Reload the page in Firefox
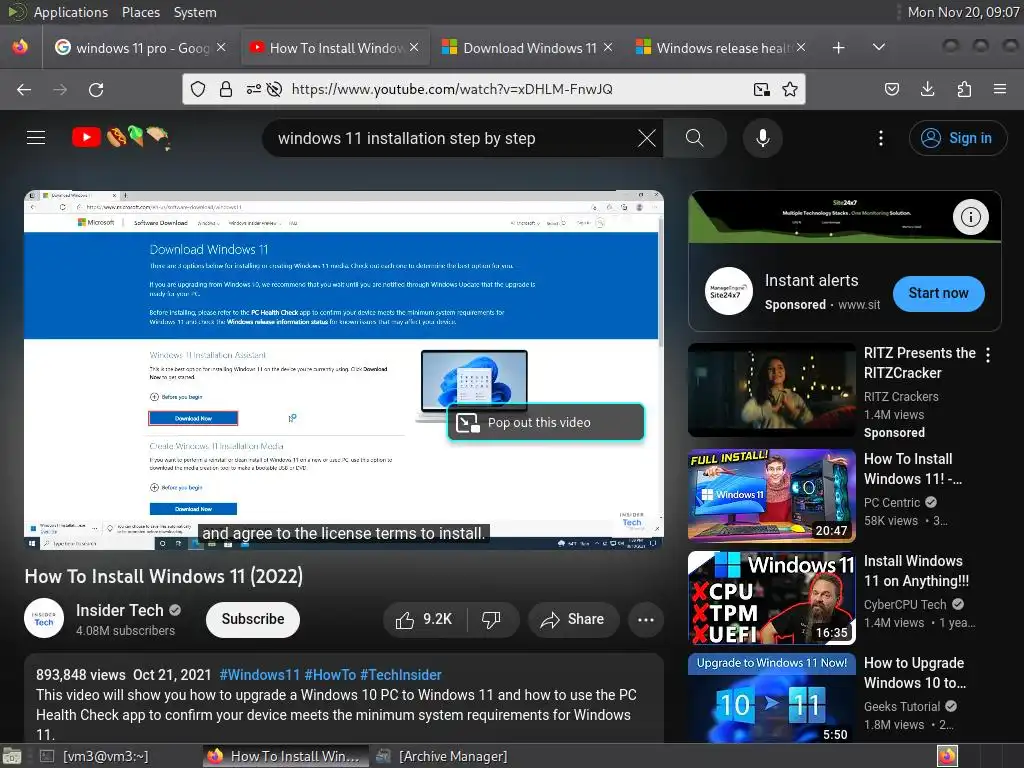 click(x=96, y=89)
